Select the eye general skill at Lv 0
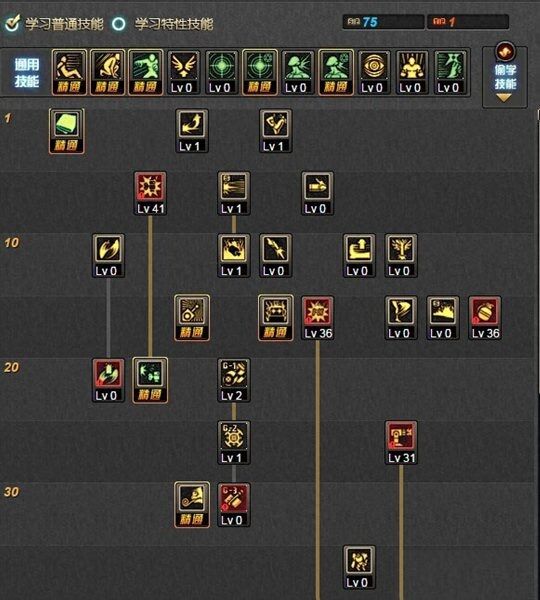Image resolution: width=540 pixels, height=600 pixels. (x=374, y=72)
